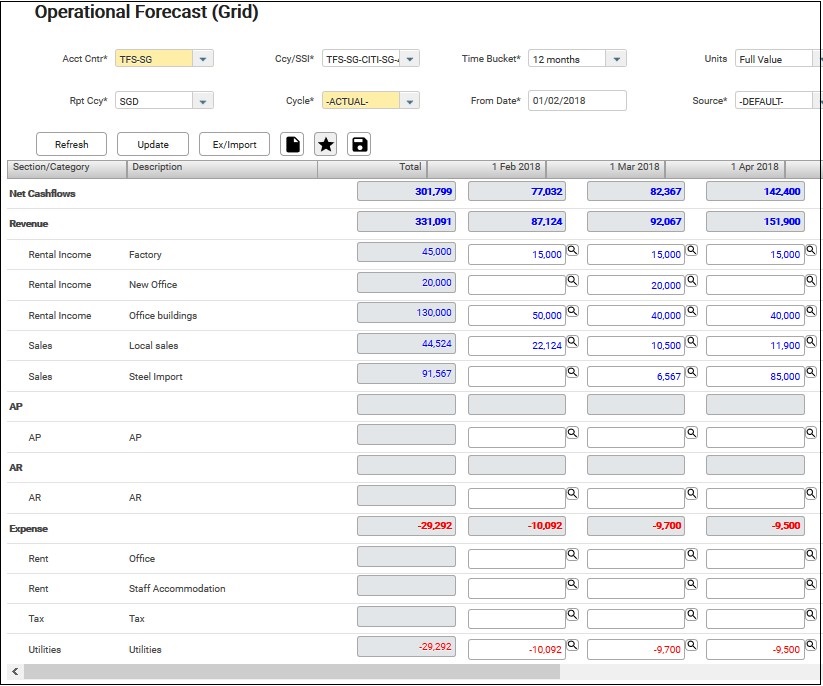
Task: Open the Acct Cntr dropdown
Action: 203,59
